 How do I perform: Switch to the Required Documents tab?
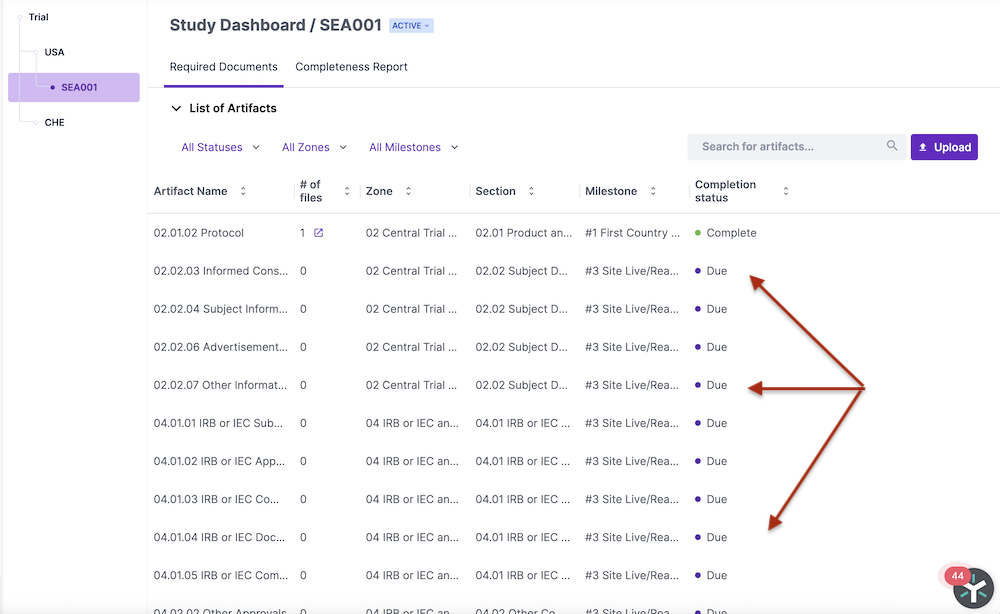coord(223,67)
